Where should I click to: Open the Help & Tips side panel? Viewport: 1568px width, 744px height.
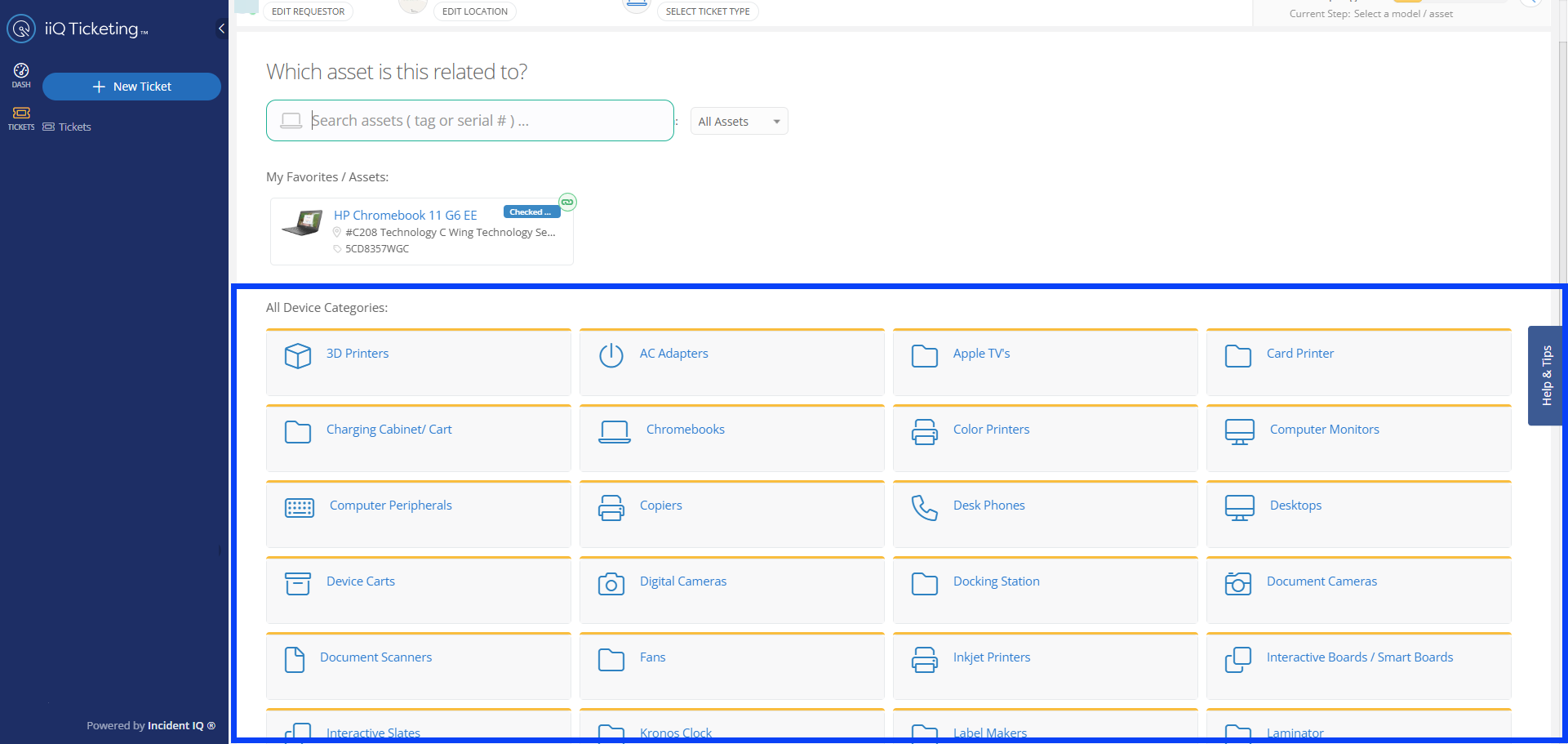click(x=1545, y=376)
